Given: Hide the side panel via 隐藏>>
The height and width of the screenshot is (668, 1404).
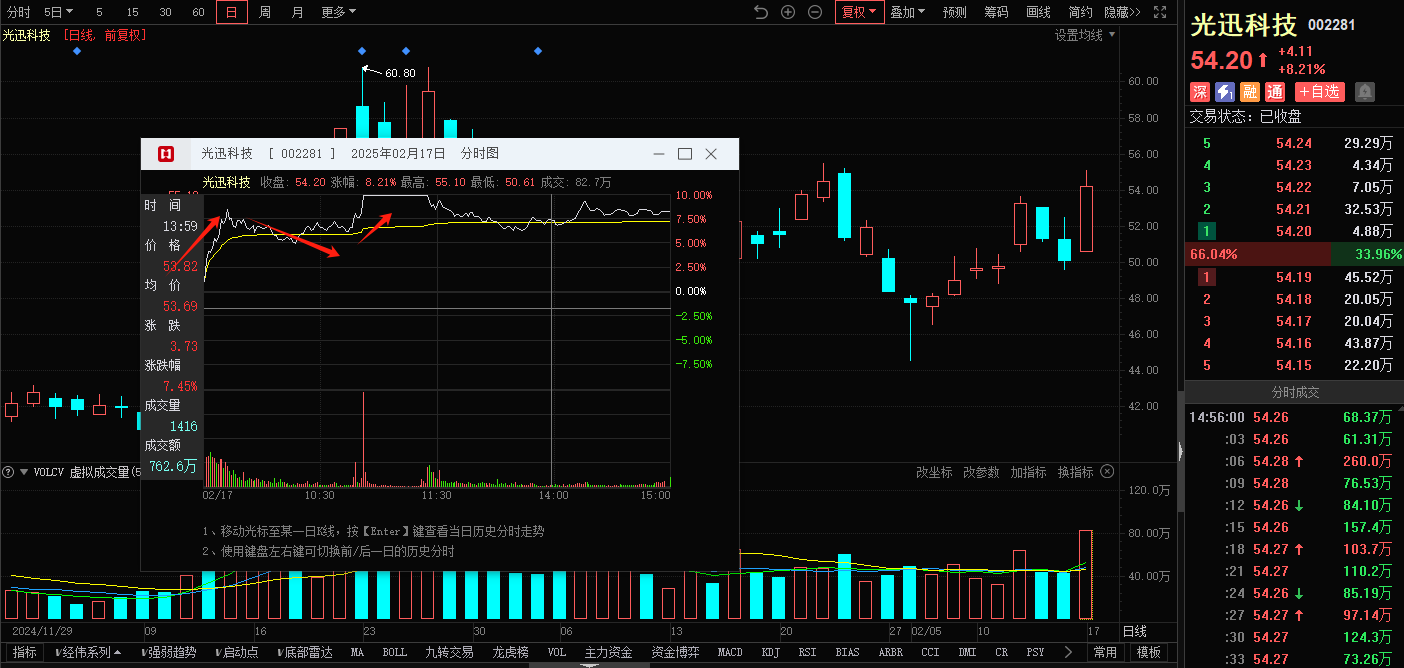Looking at the screenshot, I should [1122, 12].
